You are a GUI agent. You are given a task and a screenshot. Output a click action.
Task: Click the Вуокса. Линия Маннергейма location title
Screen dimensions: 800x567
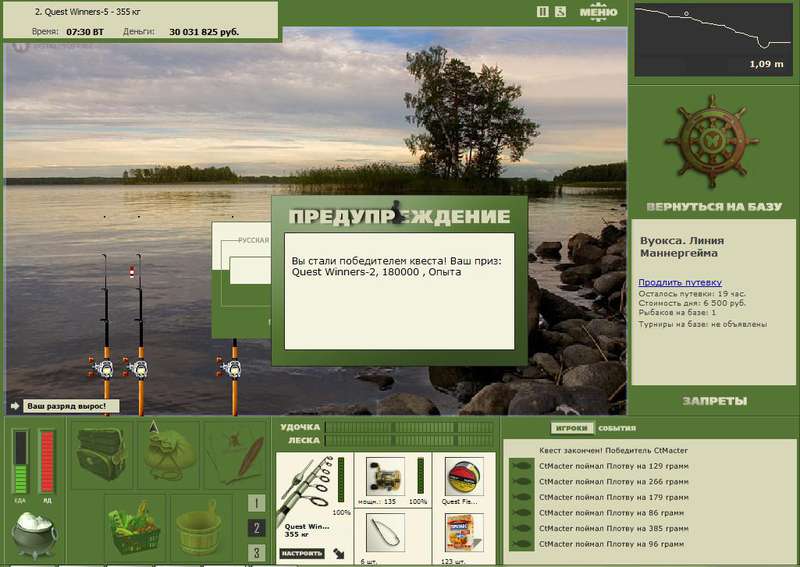coord(682,247)
